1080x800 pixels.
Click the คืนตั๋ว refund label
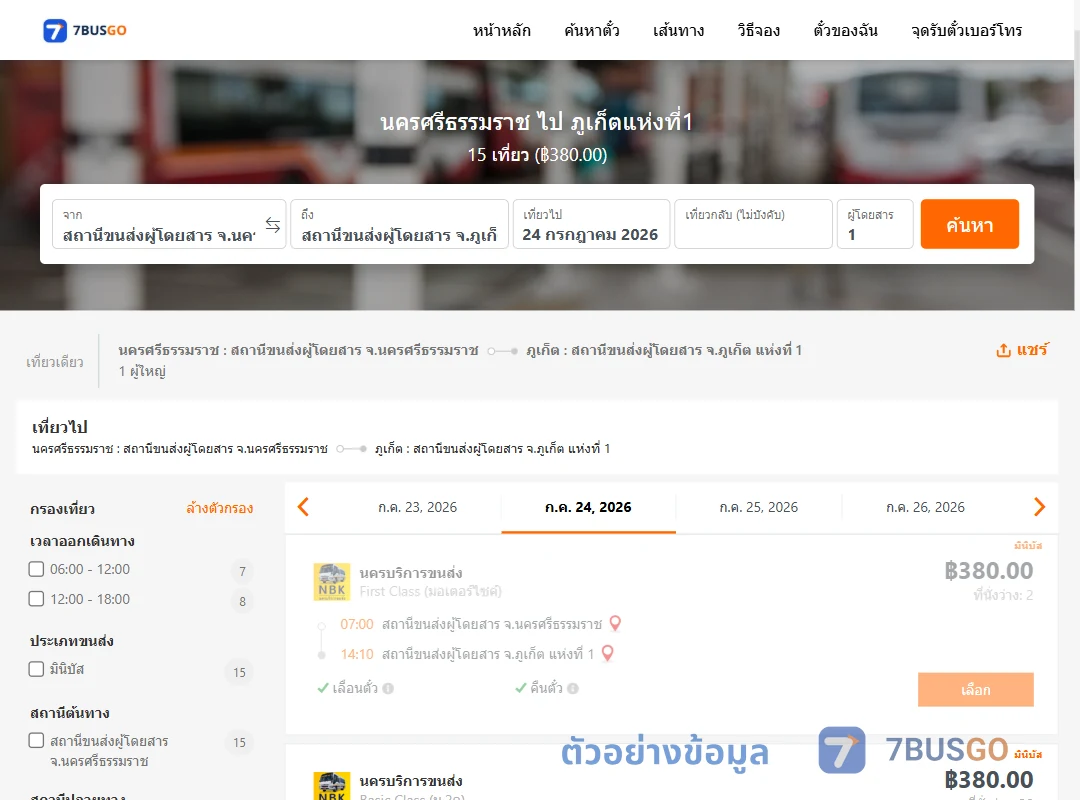click(546, 688)
